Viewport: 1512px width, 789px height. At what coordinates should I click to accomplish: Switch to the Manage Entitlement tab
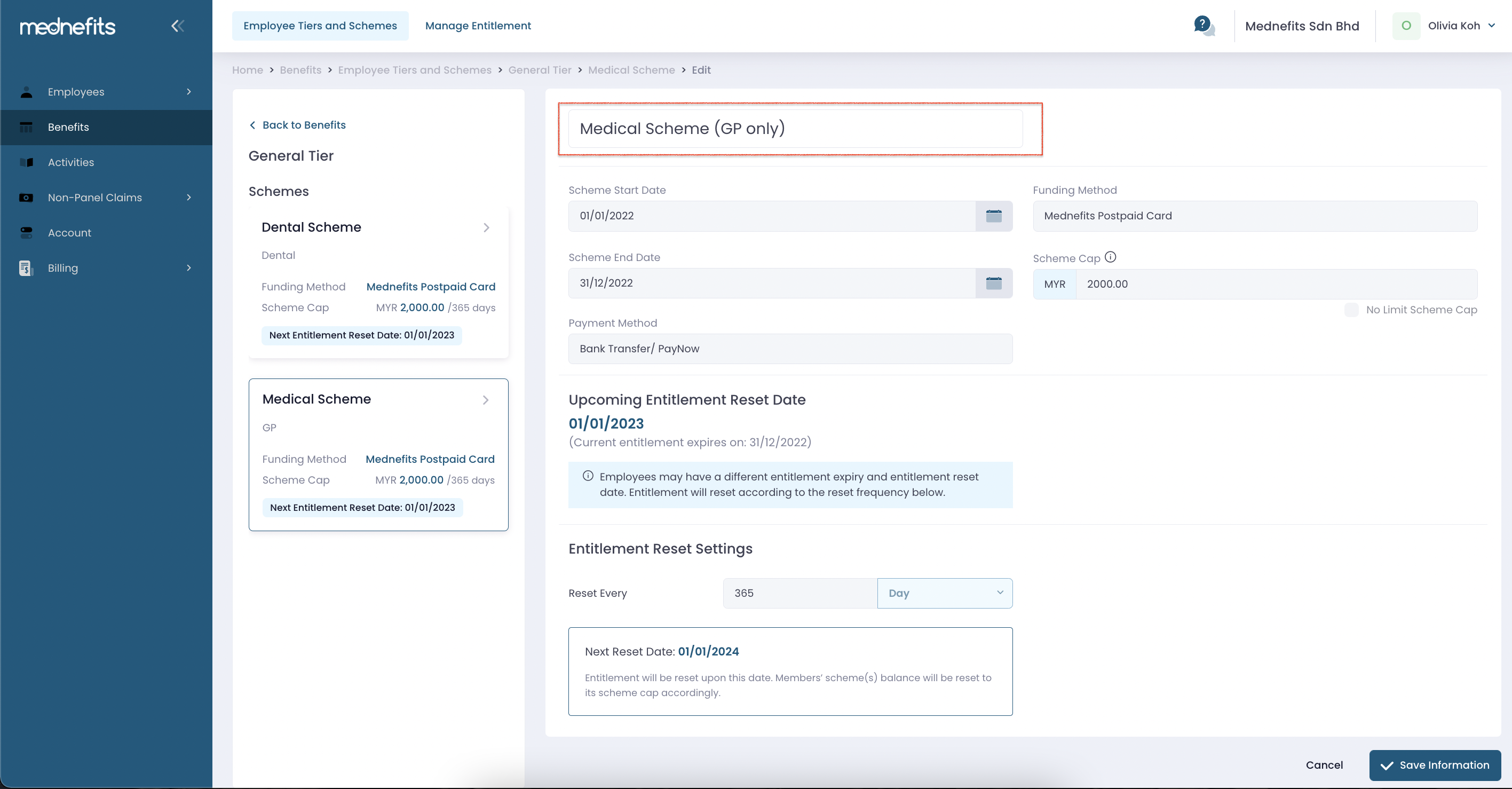click(478, 25)
